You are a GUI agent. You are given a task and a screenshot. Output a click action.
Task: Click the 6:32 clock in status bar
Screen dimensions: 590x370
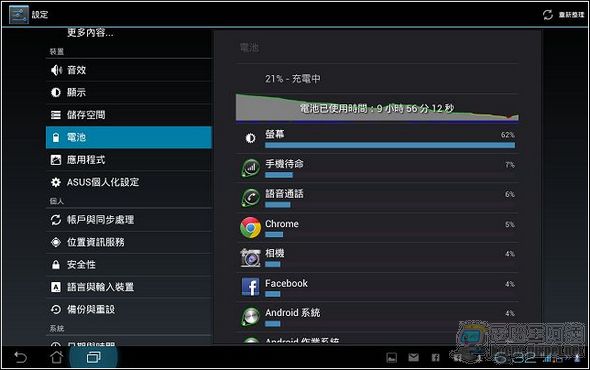point(515,357)
